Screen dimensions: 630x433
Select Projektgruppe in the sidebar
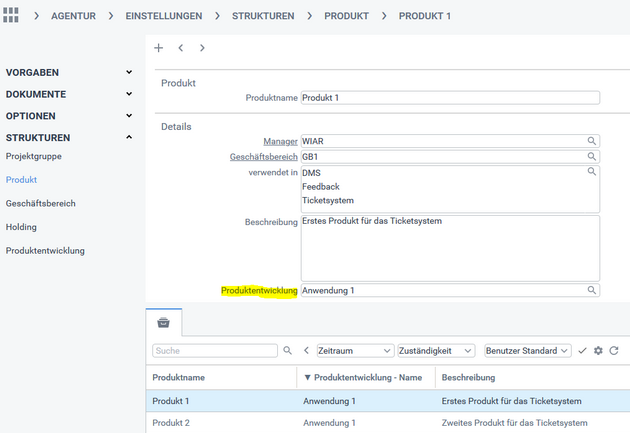click(33, 157)
